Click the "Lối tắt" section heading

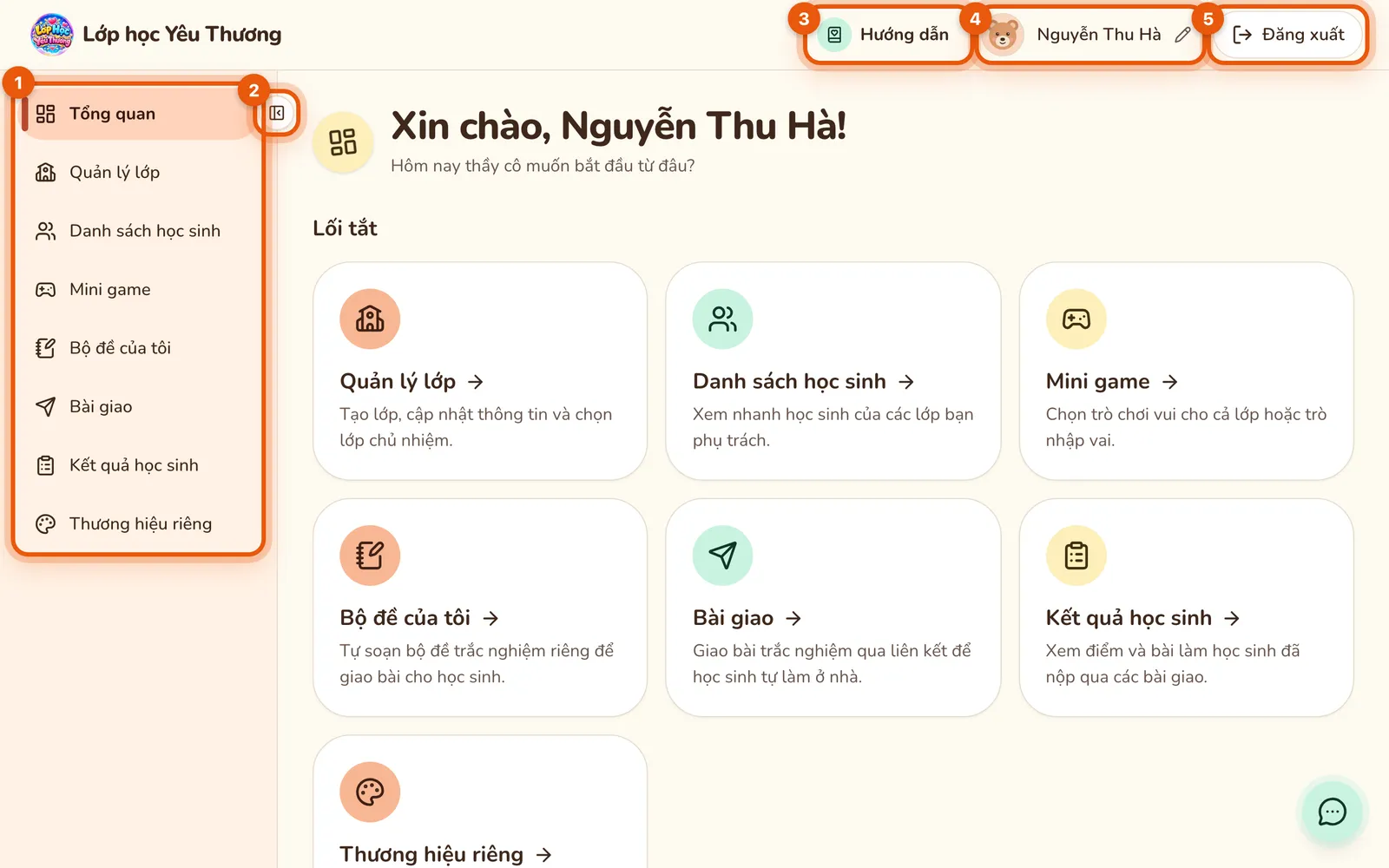pyautogui.click(x=345, y=228)
